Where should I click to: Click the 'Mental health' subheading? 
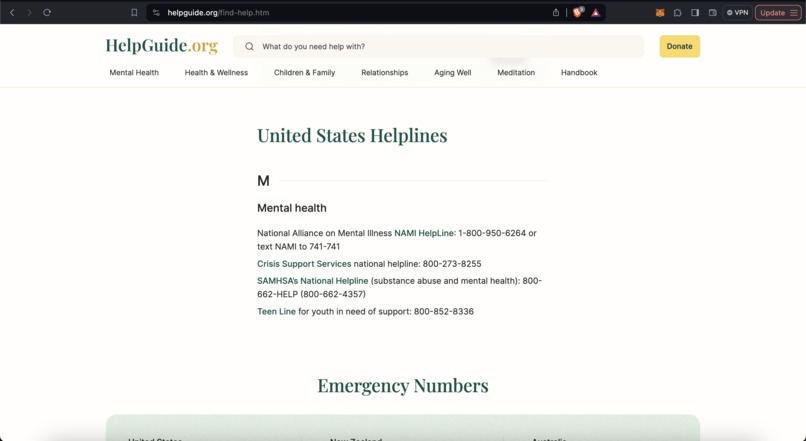coord(291,208)
